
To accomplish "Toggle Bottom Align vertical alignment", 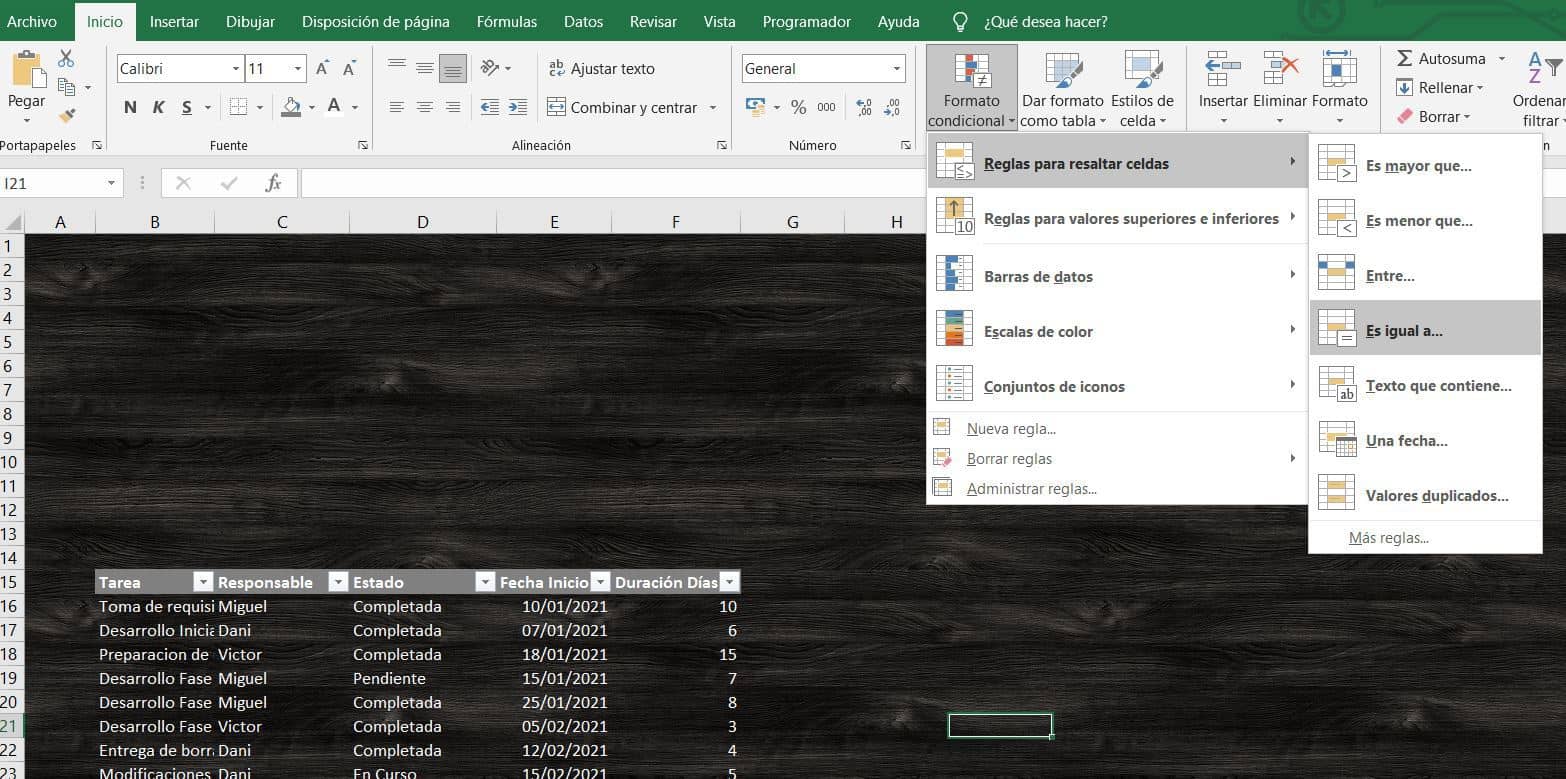I will pos(453,69).
